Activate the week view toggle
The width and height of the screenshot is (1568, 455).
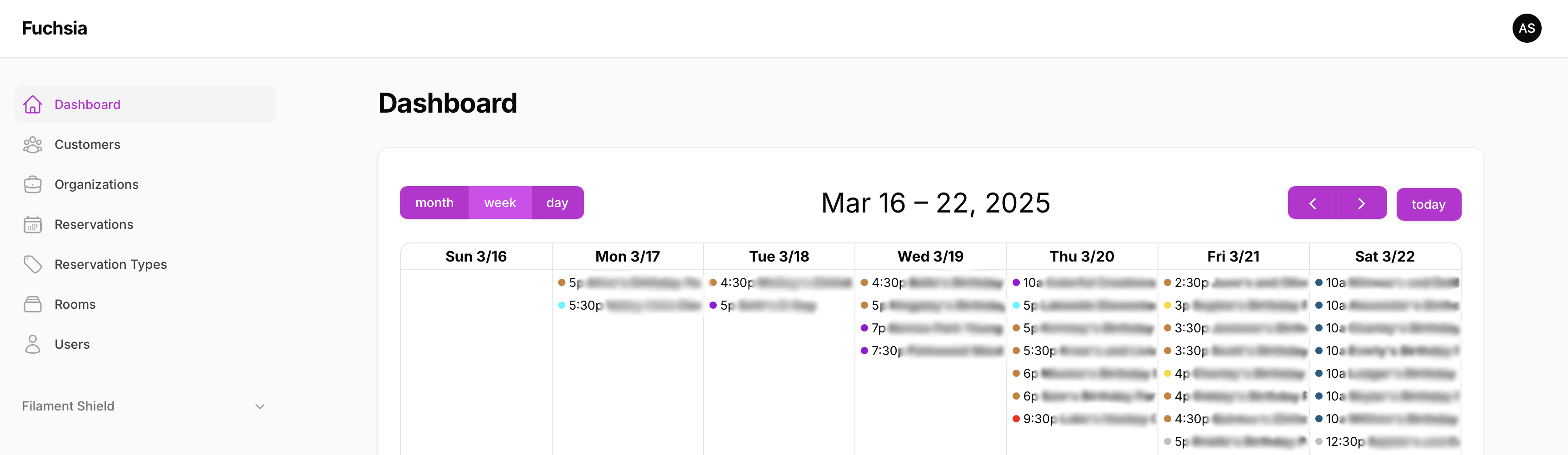[499, 203]
